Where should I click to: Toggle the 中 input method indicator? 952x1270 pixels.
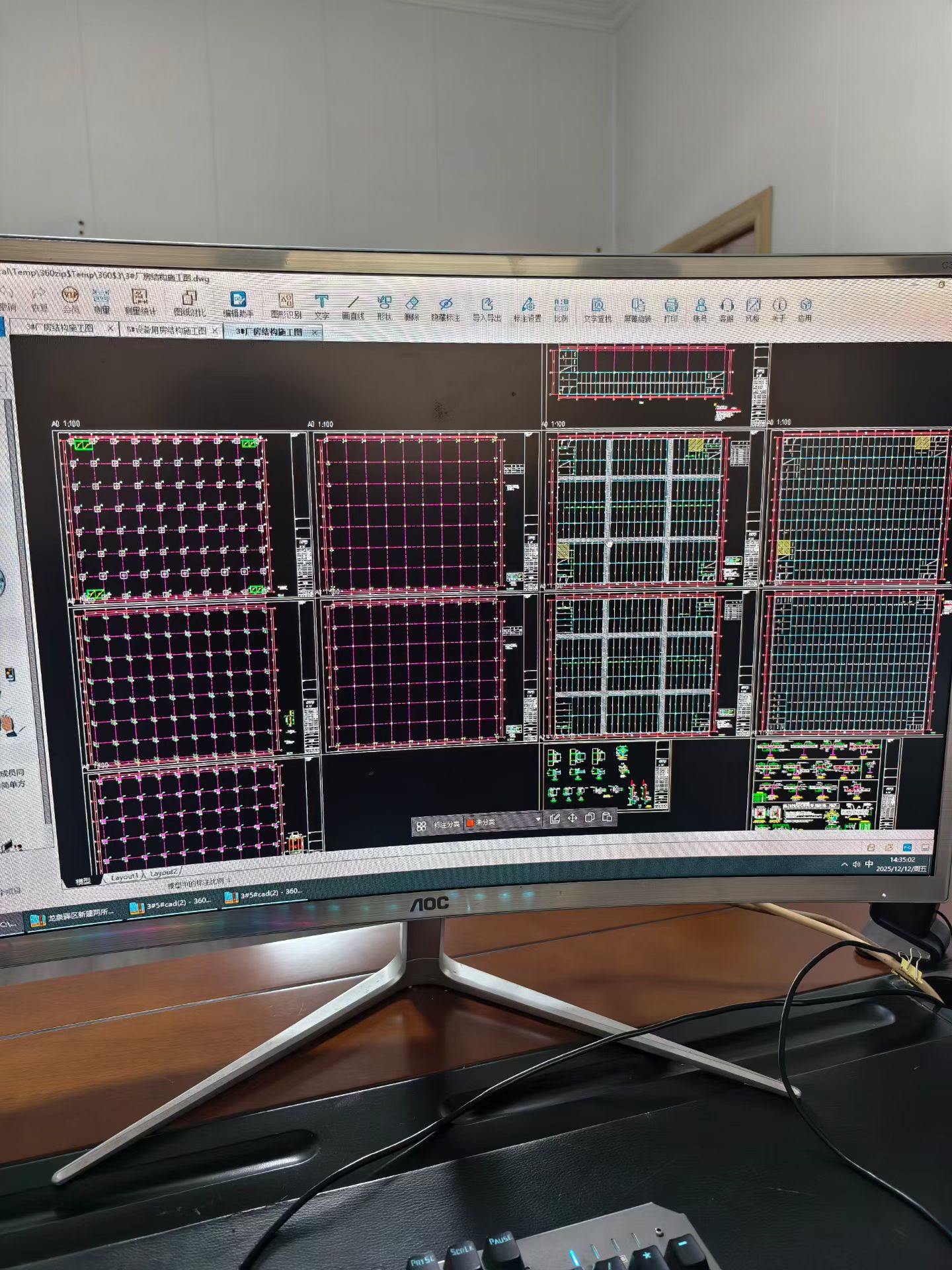coord(869,864)
